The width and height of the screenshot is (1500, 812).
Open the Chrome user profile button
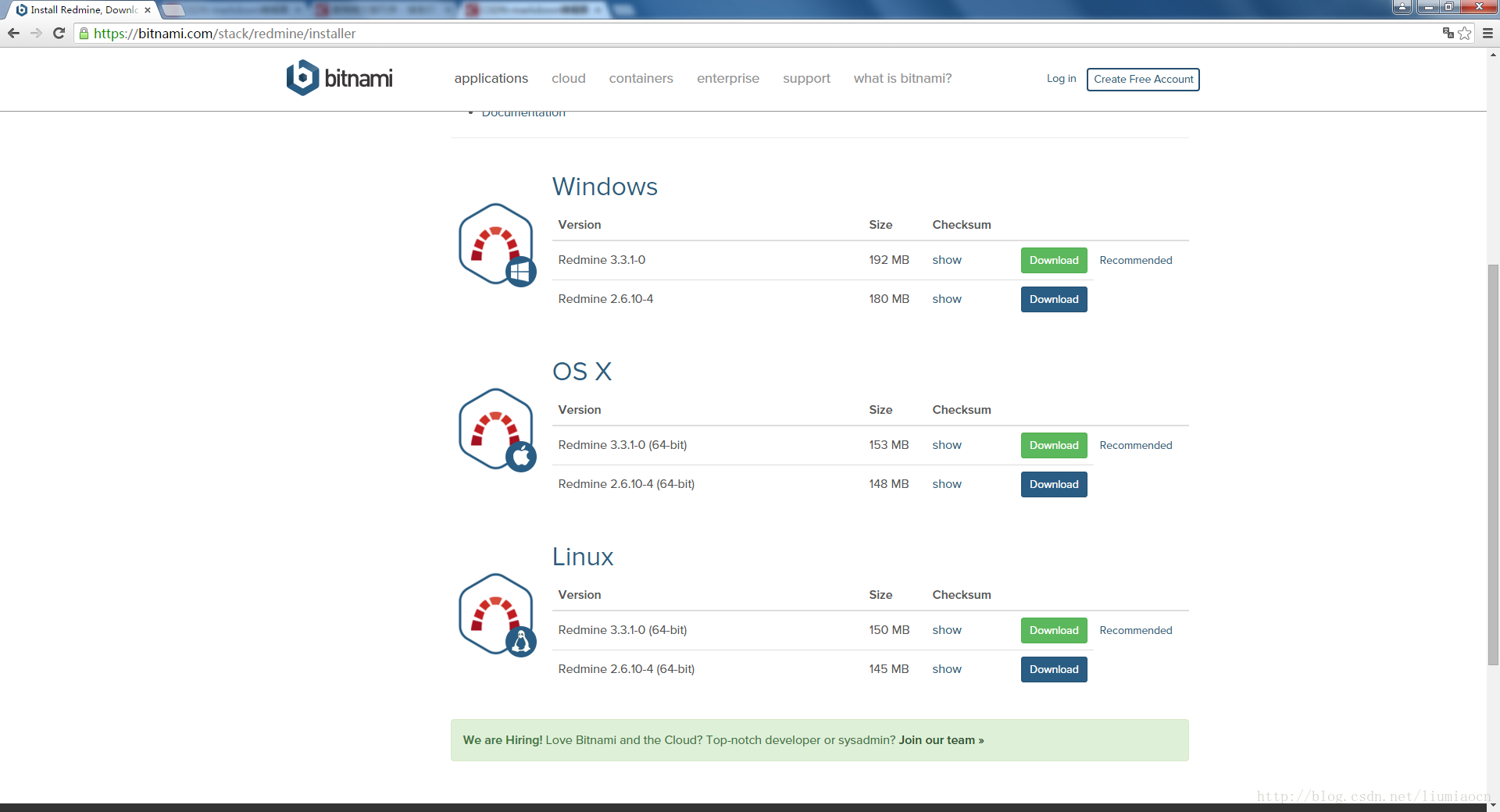(1402, 7)
